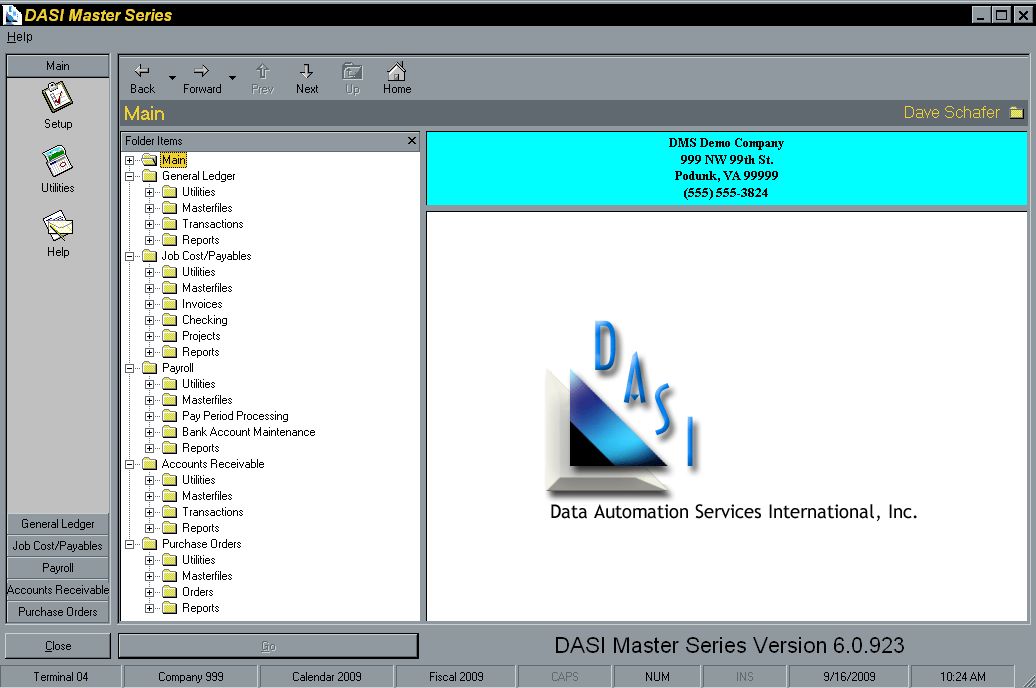This screenshot has width=1036, height=688.
Task: Collapse the Payroll tree node
Action: (130, 368)
